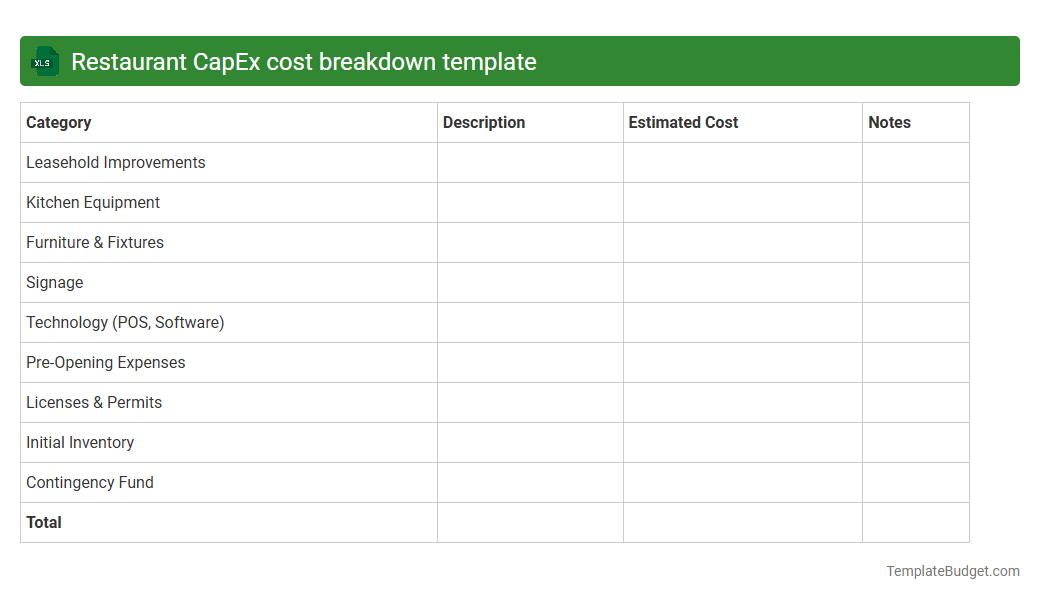Select the Signage category cell
This screenshot has height=600, width=1040.
pyautogui.click(x=55, y=282)
